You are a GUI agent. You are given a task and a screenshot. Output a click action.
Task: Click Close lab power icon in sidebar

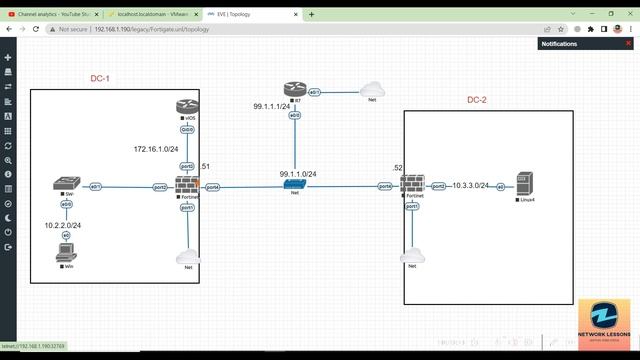8,232
